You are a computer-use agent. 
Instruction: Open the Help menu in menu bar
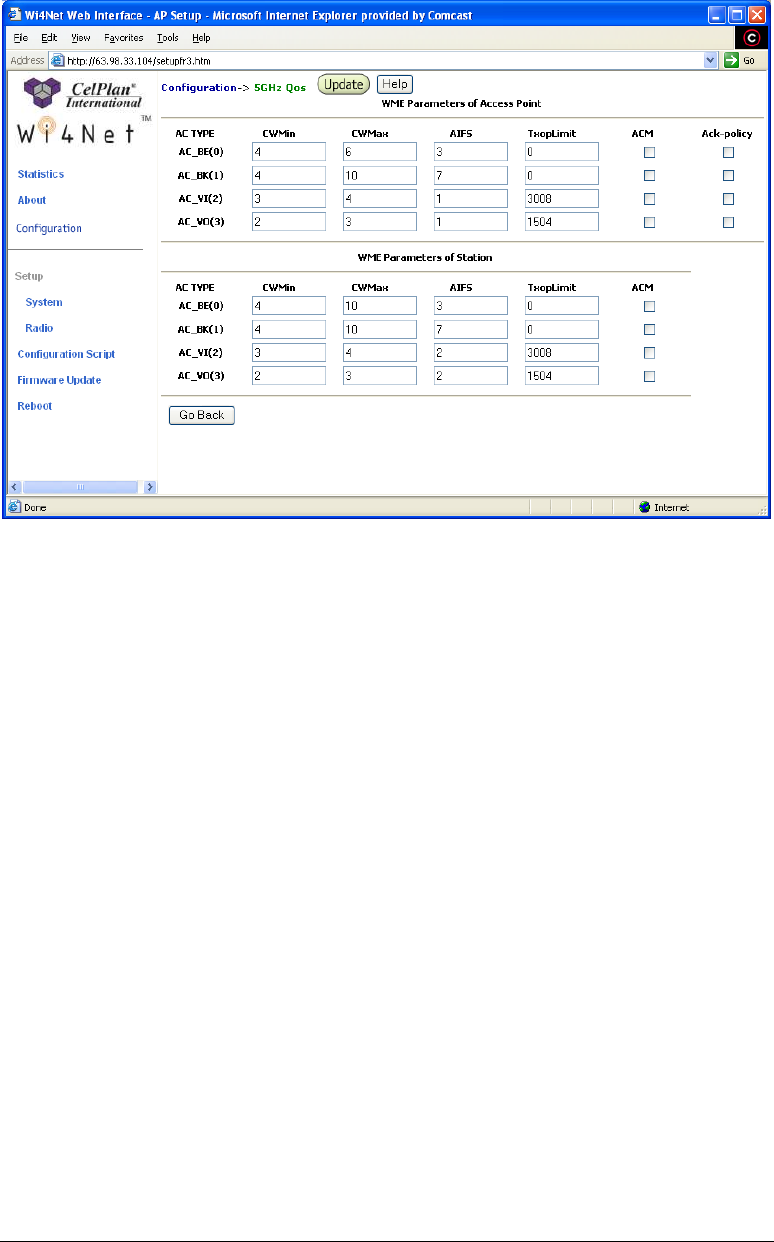pos(201,38)
